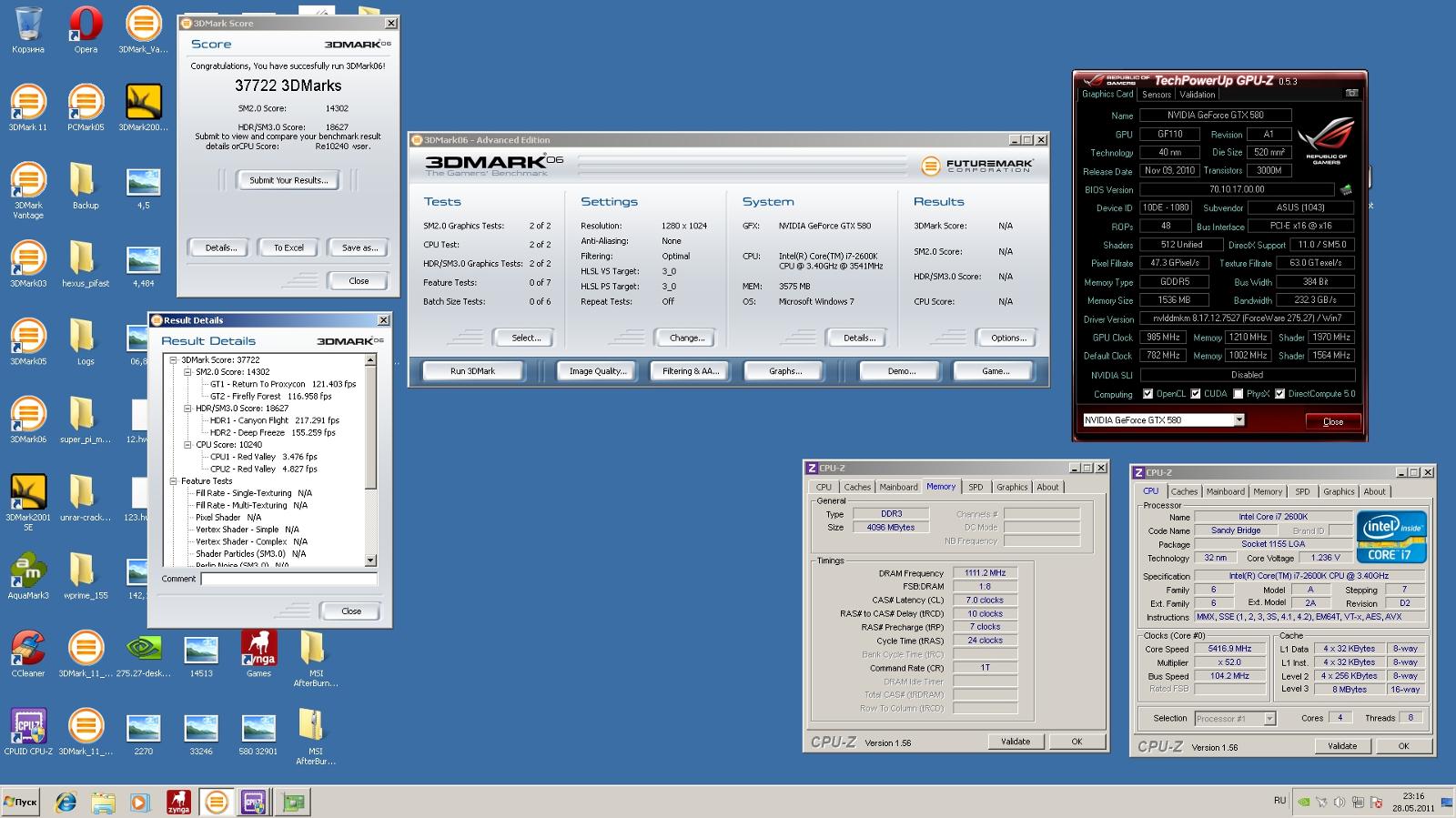1456x818 pixels.
Task: Open the PCMark05 desktop shortcut
Action: pyautogui.click(x=86, y=107)
